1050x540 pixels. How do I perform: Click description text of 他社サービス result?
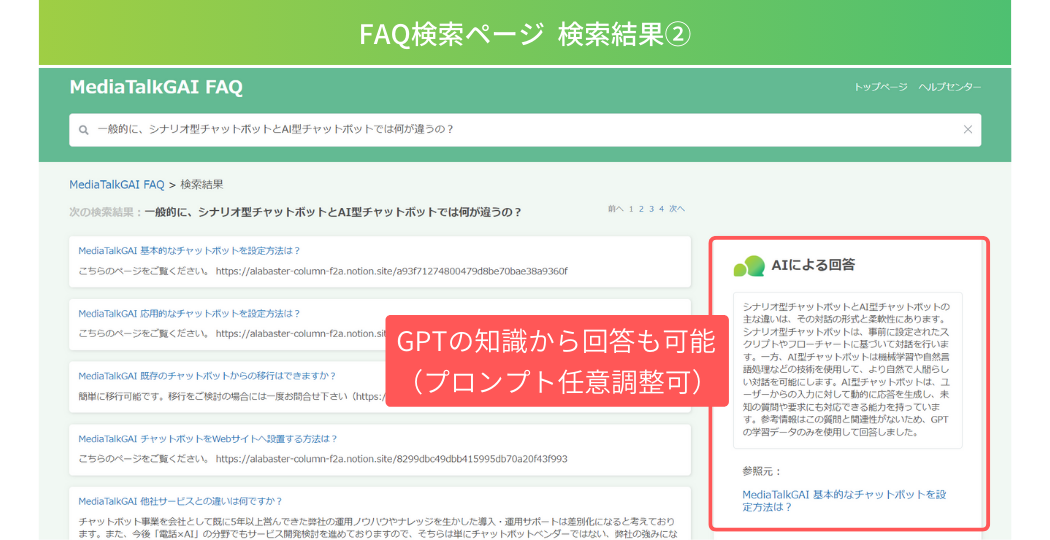[376, 527]
